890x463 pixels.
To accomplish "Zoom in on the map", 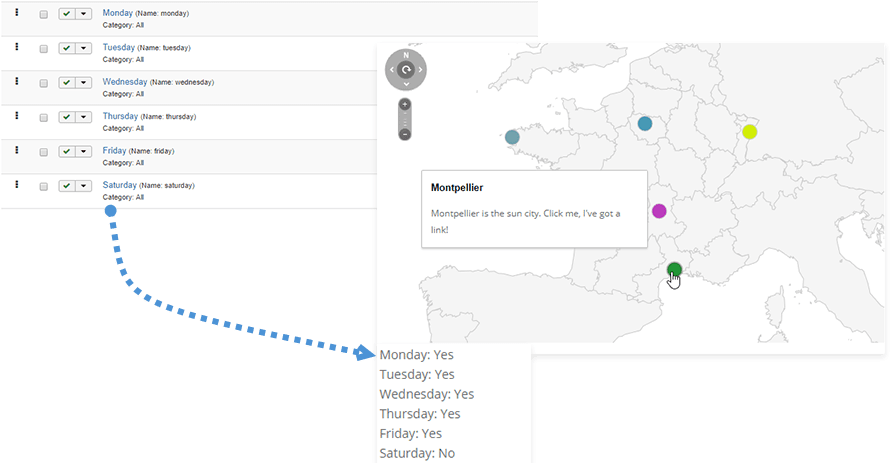I will tap(405, 105).
